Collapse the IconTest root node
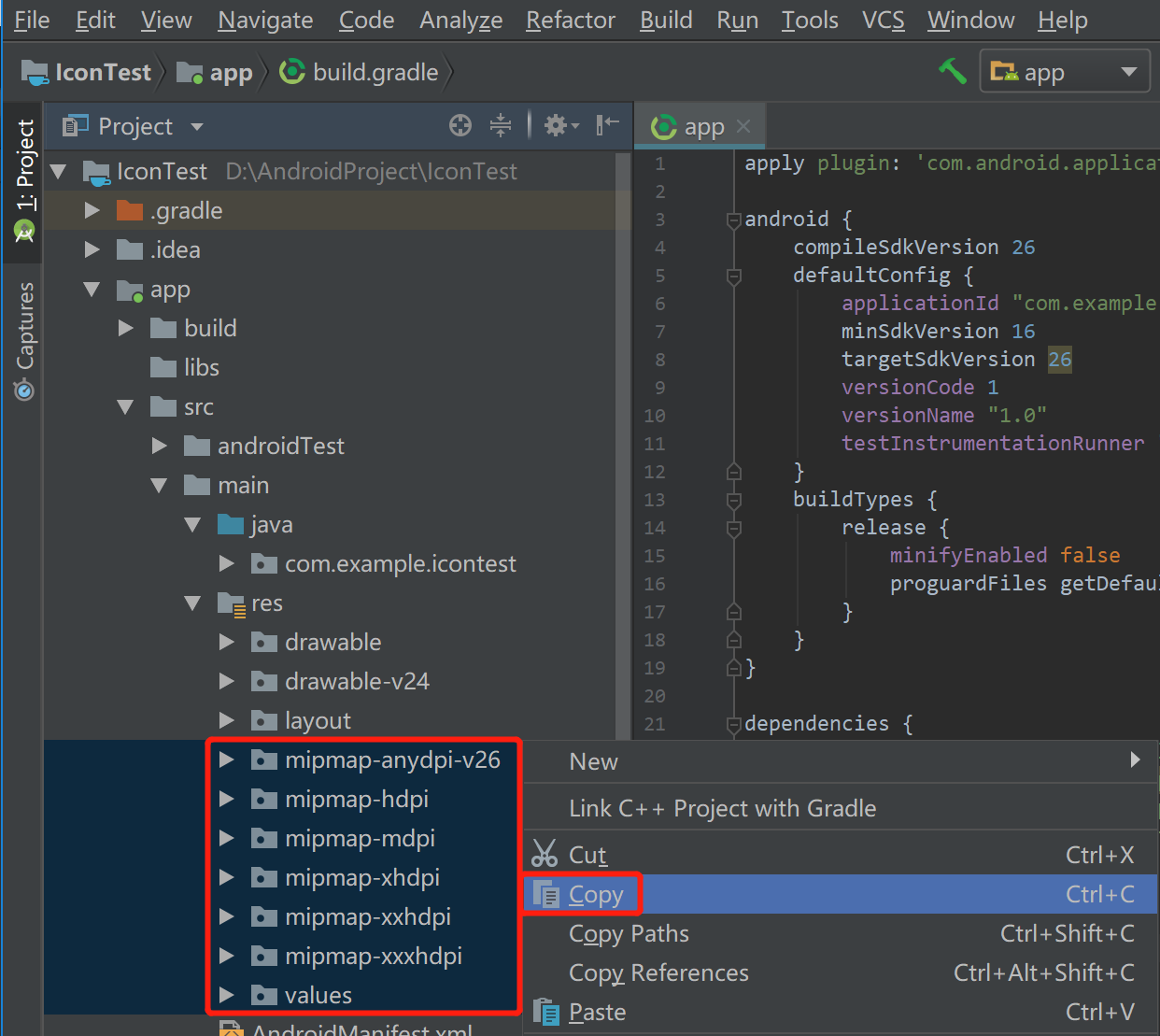The height and width of the screenshot is (1036, 1160). coord(59,172)
